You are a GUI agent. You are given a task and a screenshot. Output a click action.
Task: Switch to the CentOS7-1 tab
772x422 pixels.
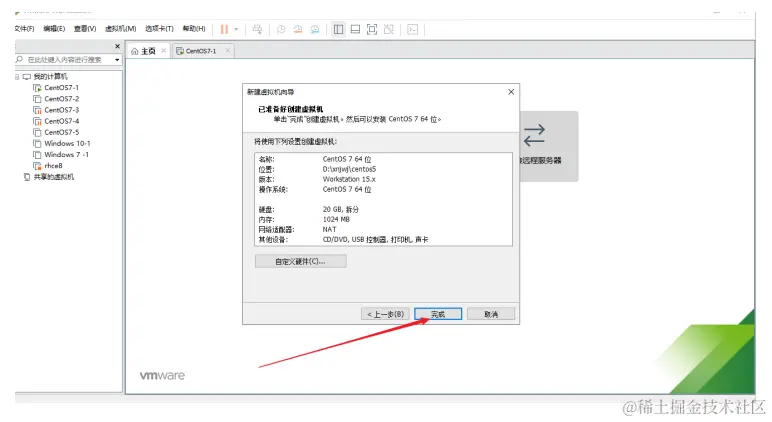(x=201, y=51)
